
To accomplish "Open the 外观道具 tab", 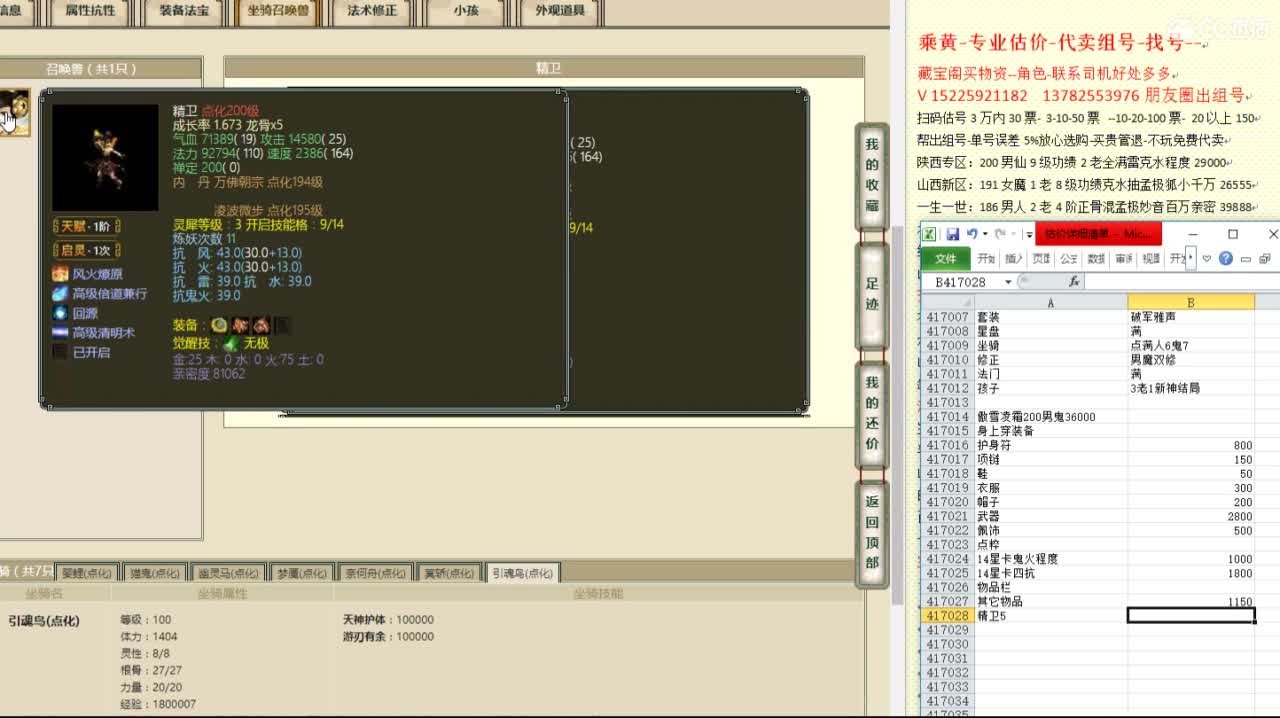I will [x=560, y=12].
